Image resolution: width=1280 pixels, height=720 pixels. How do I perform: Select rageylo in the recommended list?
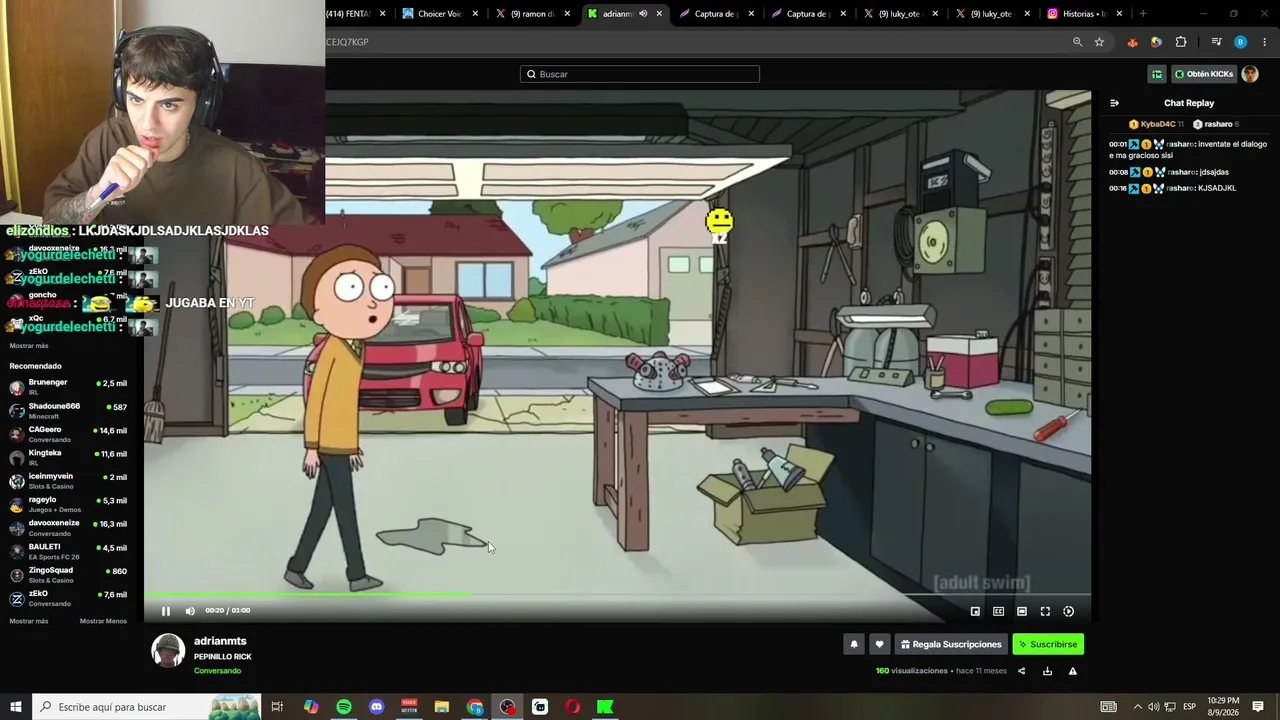(69, 504)
